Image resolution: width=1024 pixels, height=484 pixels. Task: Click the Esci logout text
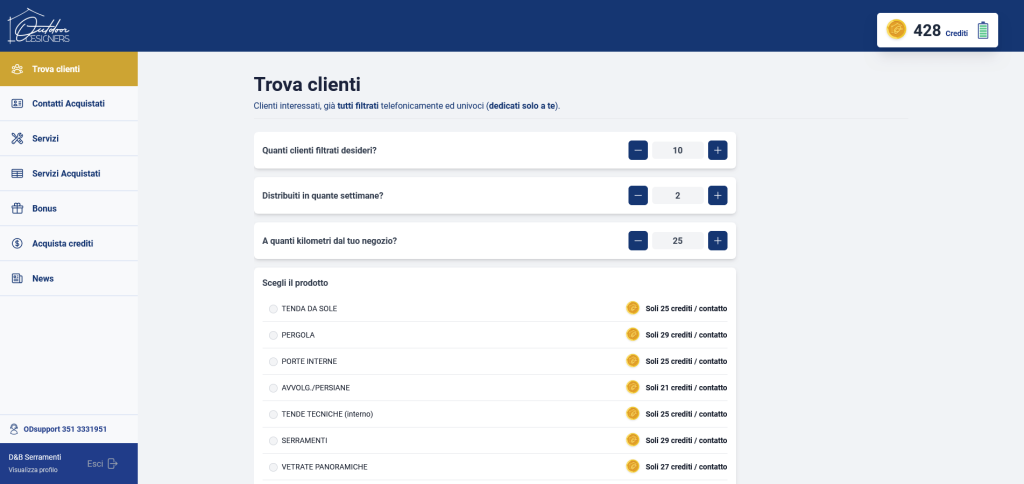[x=95, y=464]
